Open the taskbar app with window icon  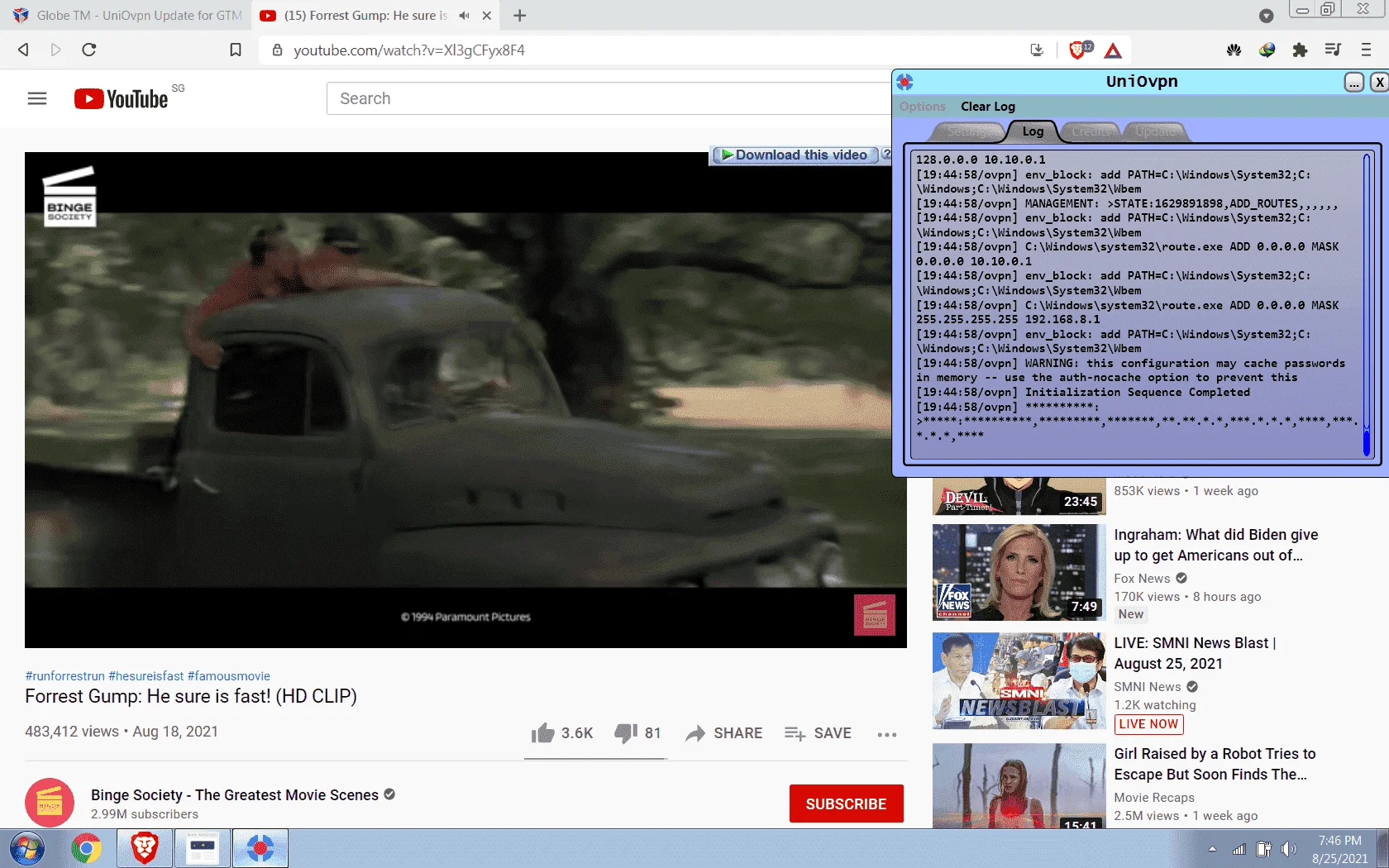[x=203, y=848]
